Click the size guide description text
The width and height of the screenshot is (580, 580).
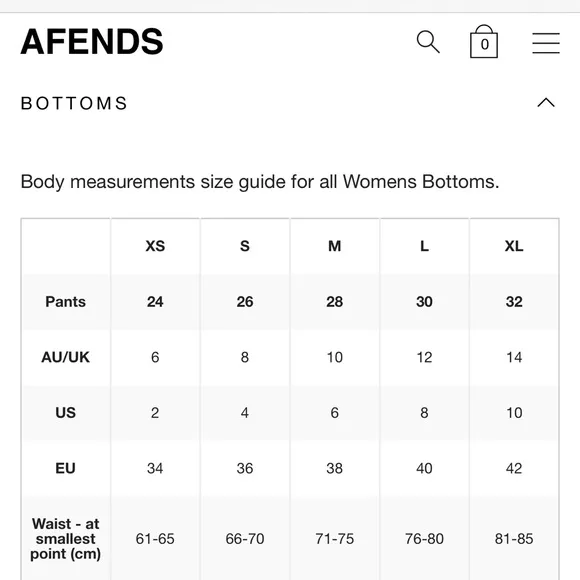coord(260,182)
